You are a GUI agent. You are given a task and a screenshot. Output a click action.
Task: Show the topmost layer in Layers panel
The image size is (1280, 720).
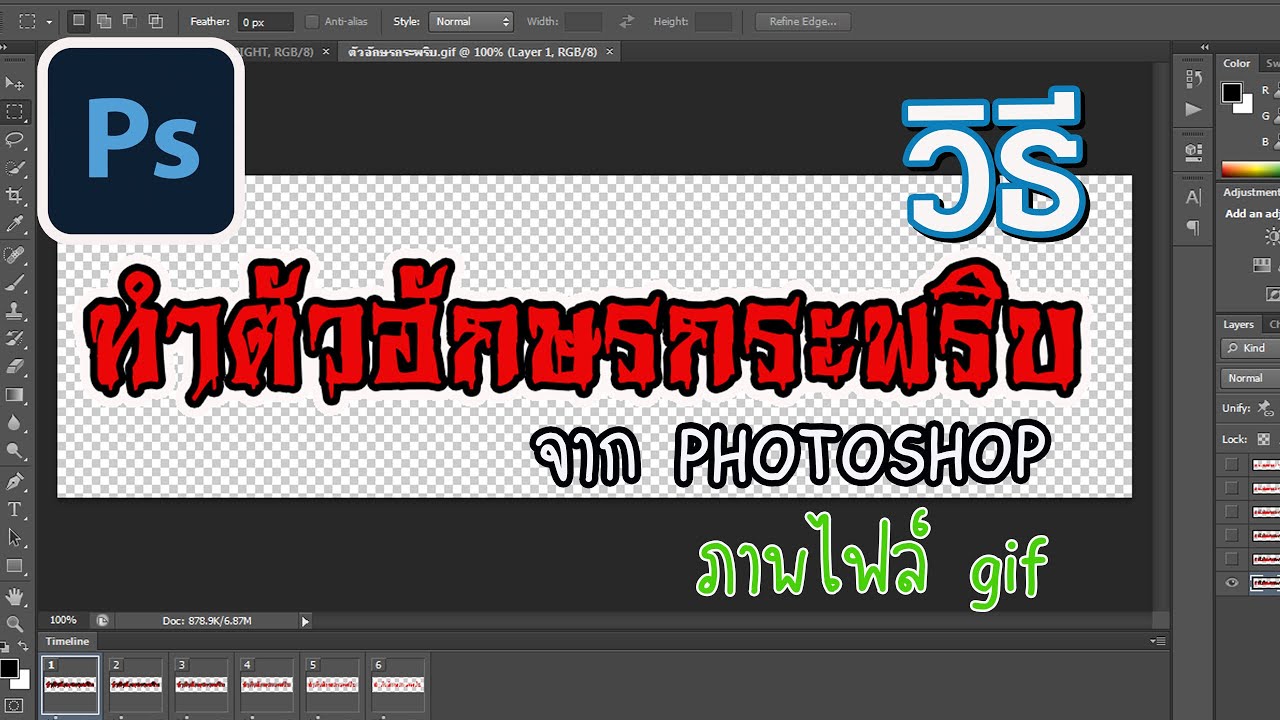point(1232,464)
